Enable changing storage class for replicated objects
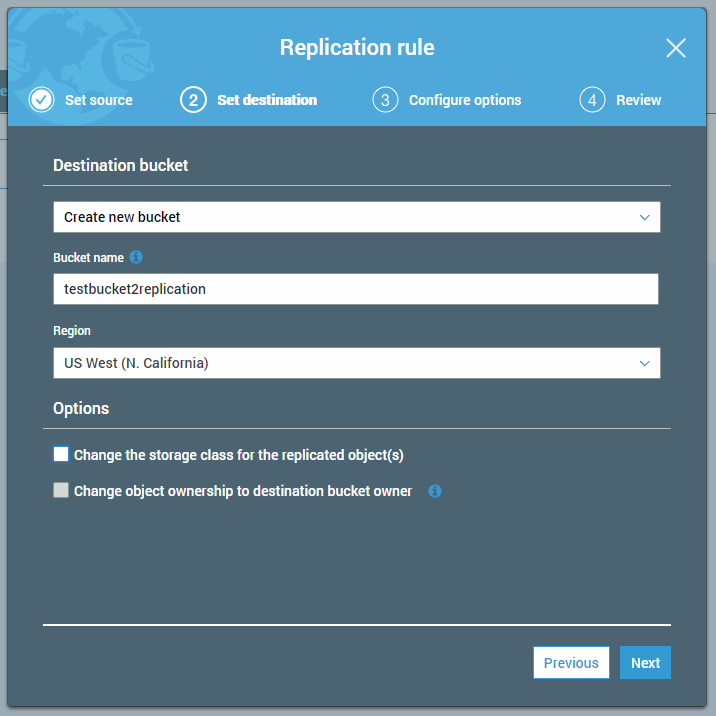 click(x=61, y=455)
